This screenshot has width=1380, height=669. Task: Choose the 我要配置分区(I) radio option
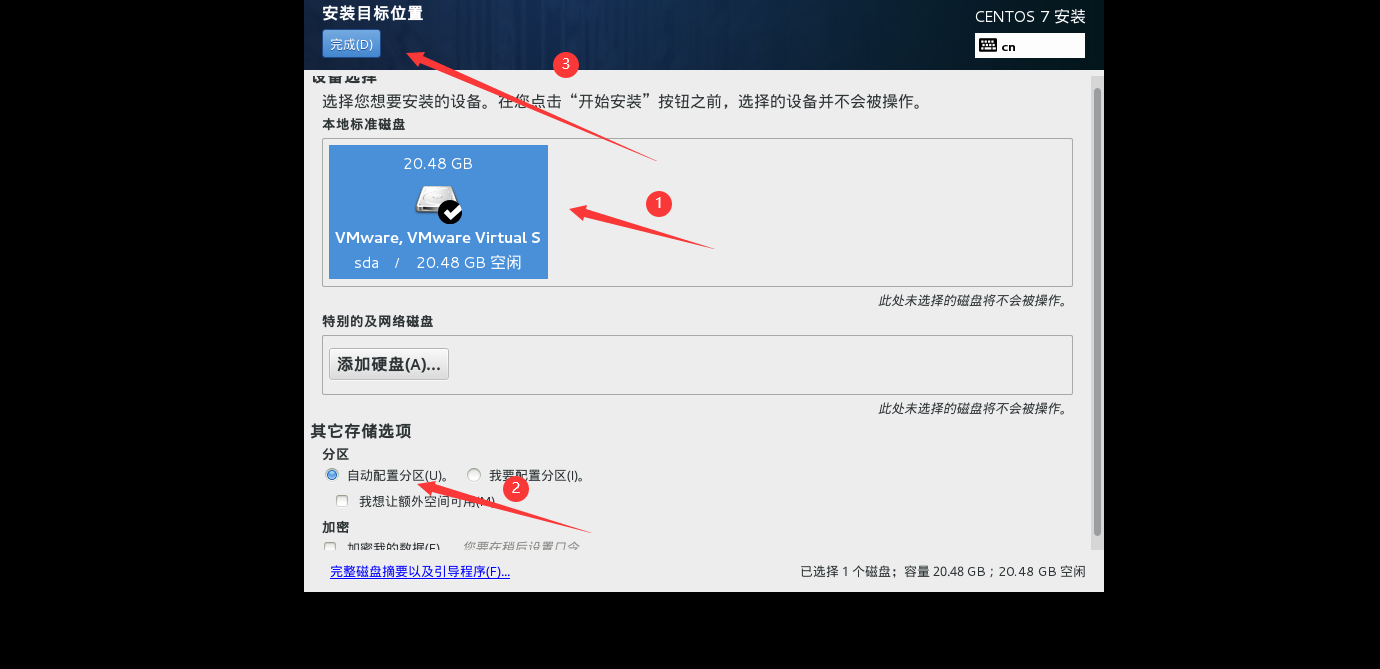coord(473,474)
